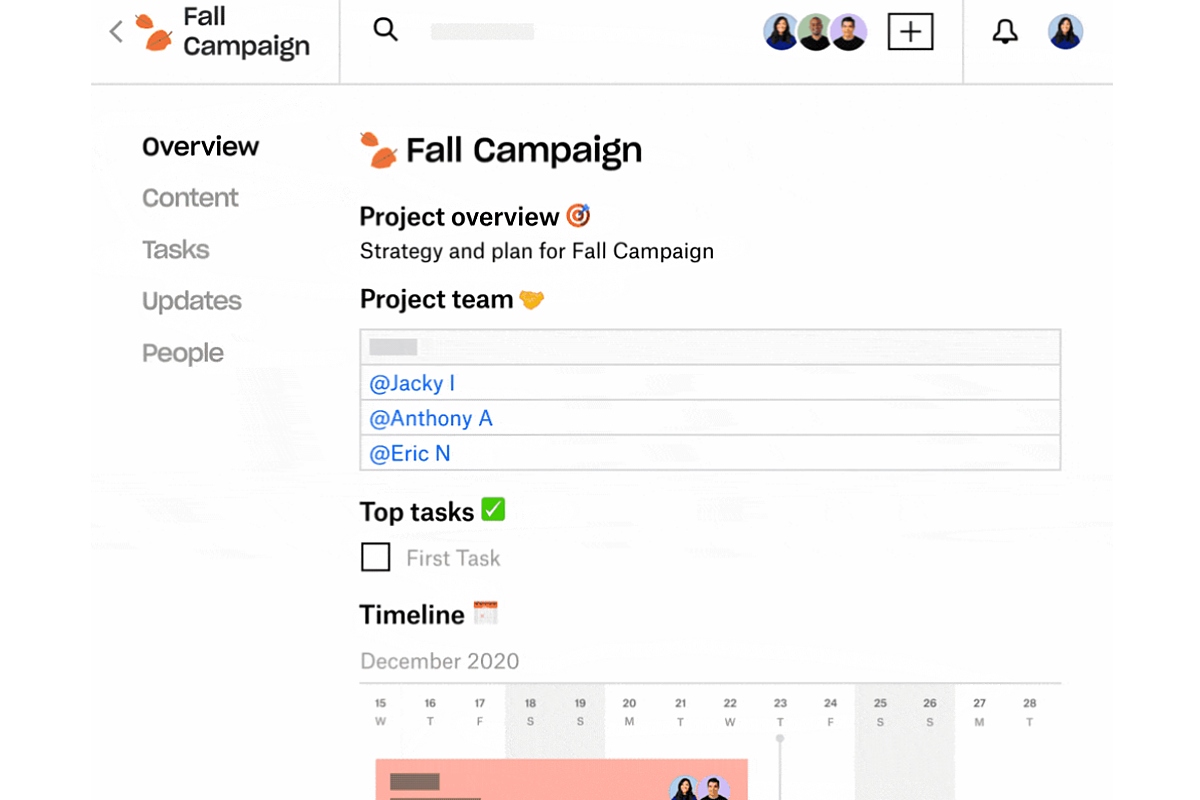The height and width of the screenshot is (800, 1200).
Task: Toggle the empty task checkbox under Top tasks
Action: [375, 557]
